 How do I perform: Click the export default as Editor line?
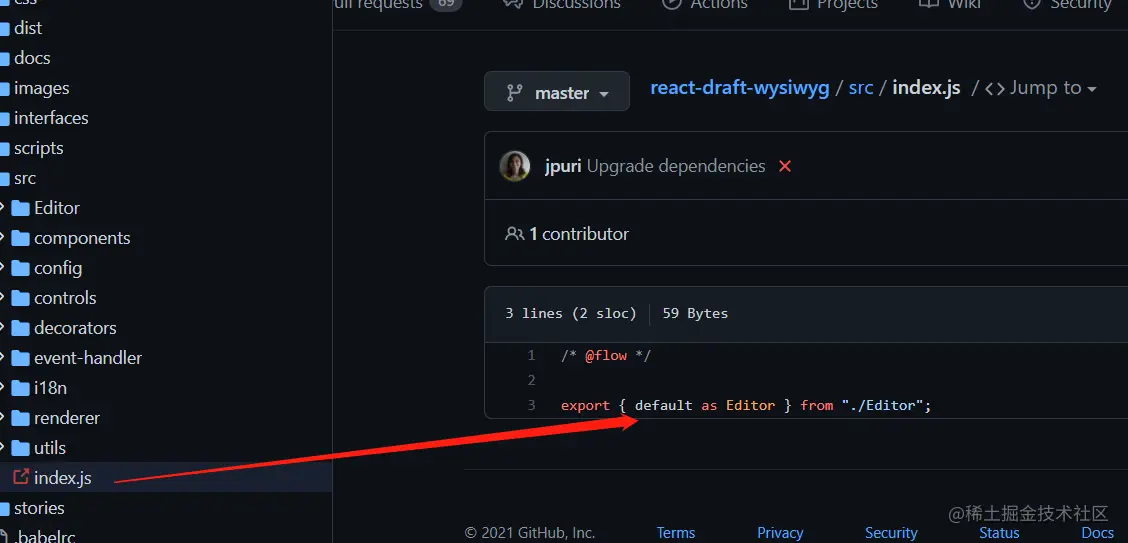tap(746, 405)
